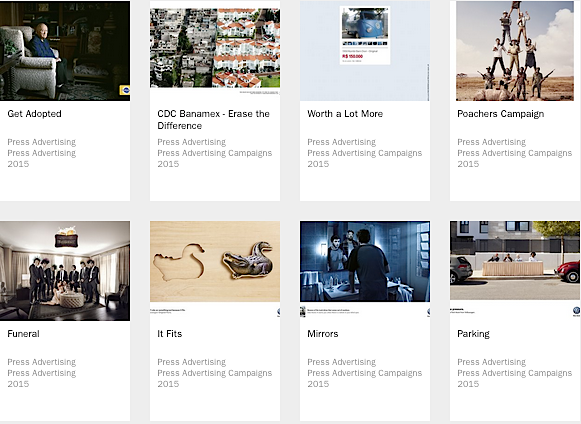Screen dimensions: 581x424
Task: Click the Volkswagen logo under the Parking image
Action: point(576,311)
